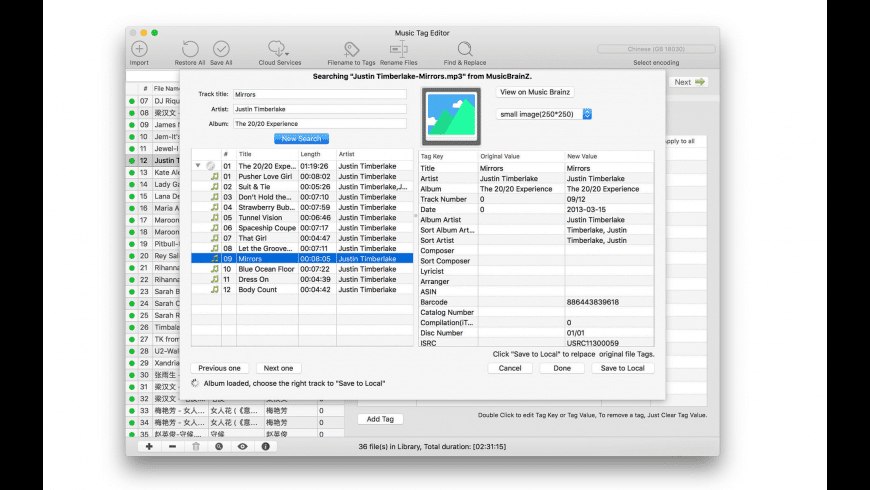Viewport: 870px width, 490px height.
Task: Click the album artwork placeholder thumbnail
Action: point(451,116)
